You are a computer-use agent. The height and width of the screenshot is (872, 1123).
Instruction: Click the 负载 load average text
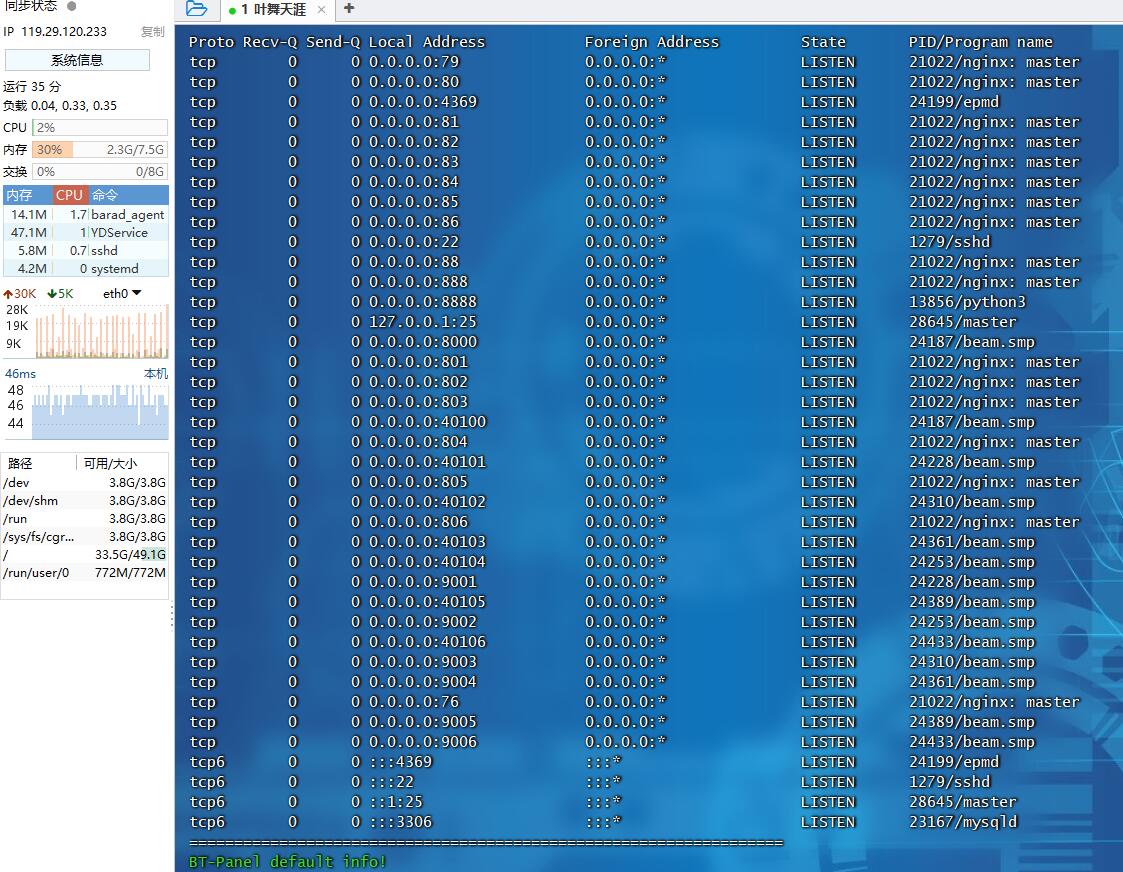coord(60,105)
